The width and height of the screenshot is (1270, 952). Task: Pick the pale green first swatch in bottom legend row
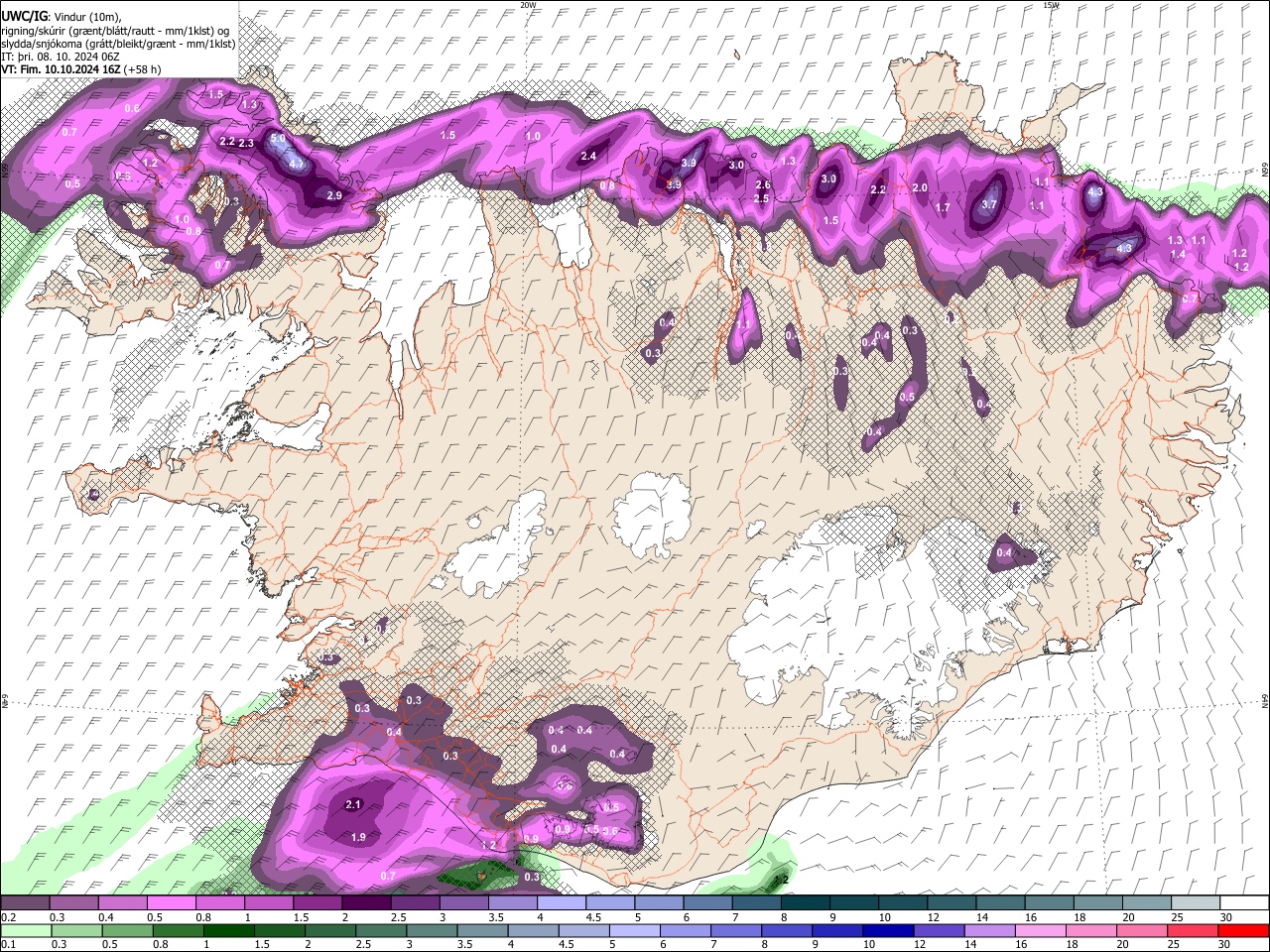pos(25,931)
